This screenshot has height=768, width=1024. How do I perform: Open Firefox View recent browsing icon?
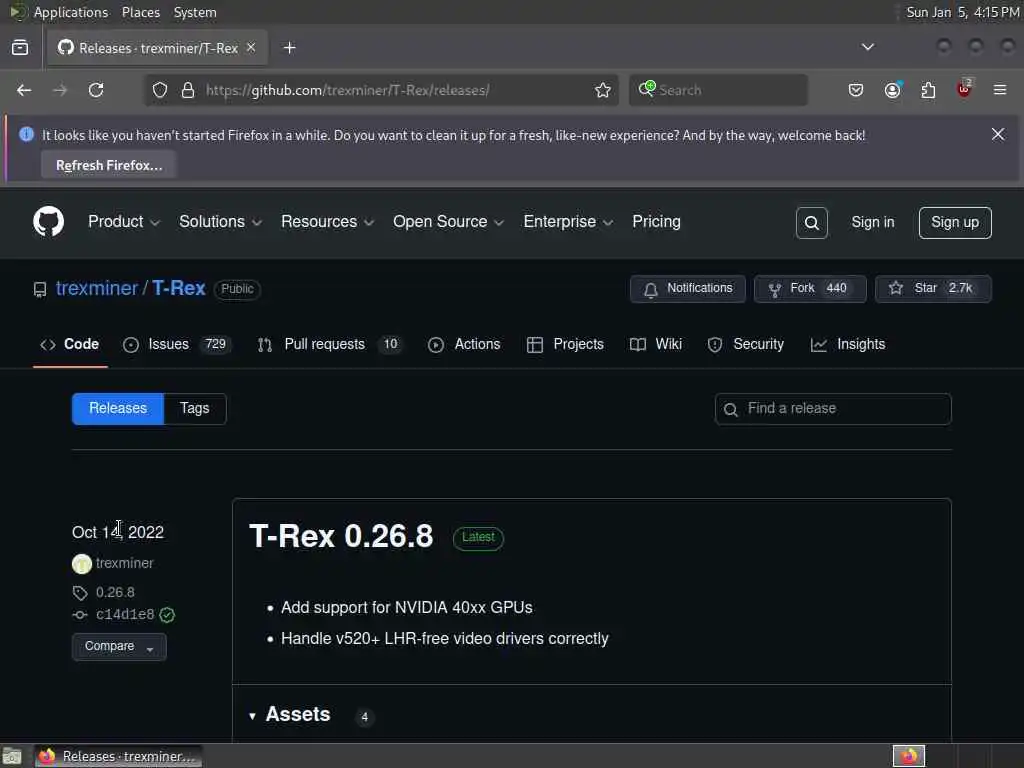[20, 48]
